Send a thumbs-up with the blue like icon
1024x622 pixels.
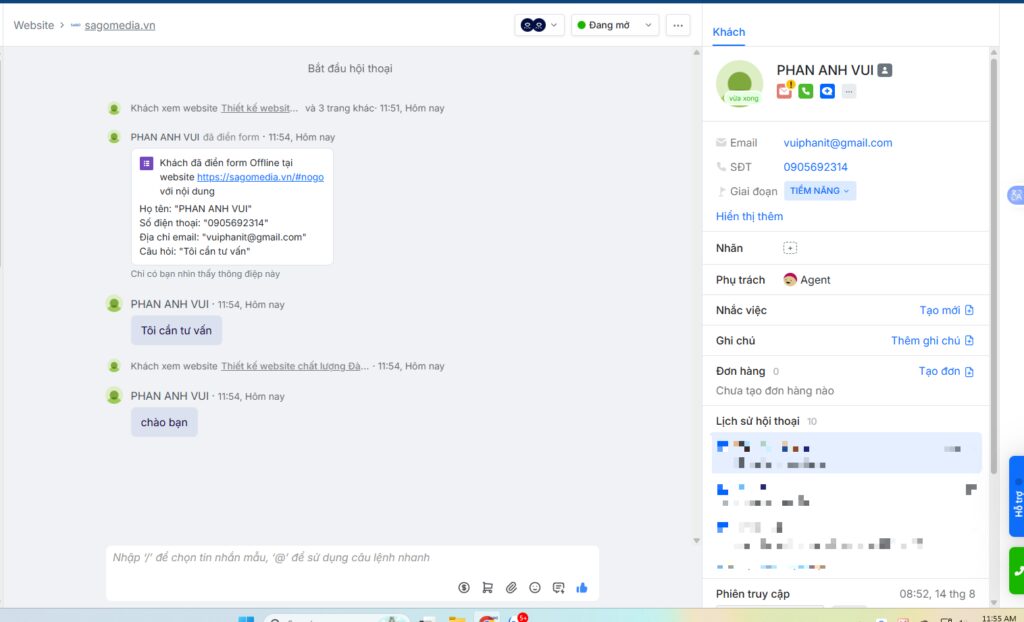coord(582,588)
